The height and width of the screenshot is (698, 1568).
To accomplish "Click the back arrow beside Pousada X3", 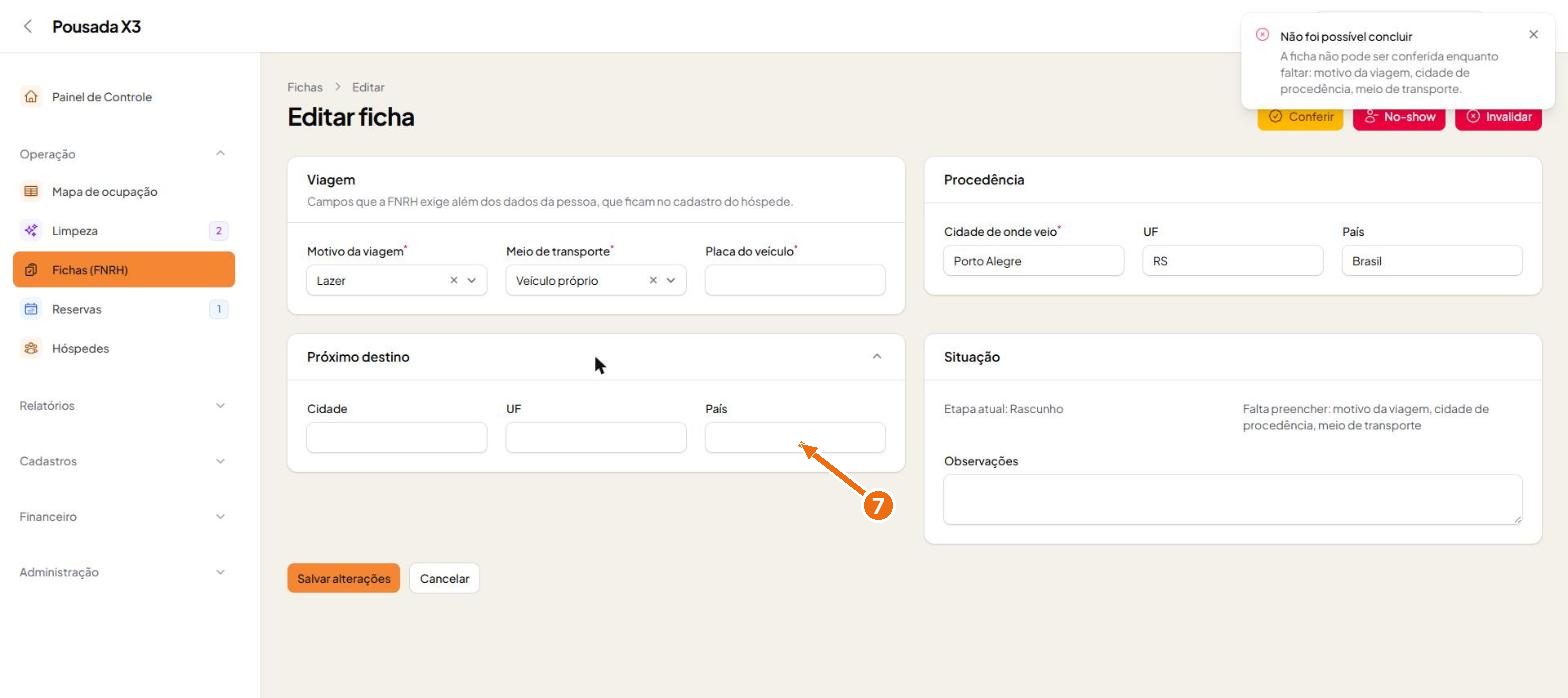I will 28,27.
